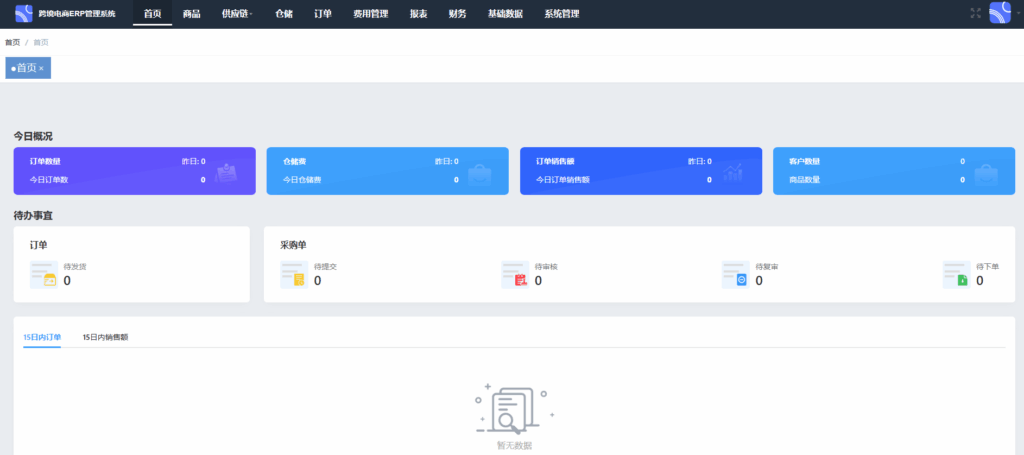Click the 今日仓储费 text
Screen dimensions: 1024x455
[302, 180]
